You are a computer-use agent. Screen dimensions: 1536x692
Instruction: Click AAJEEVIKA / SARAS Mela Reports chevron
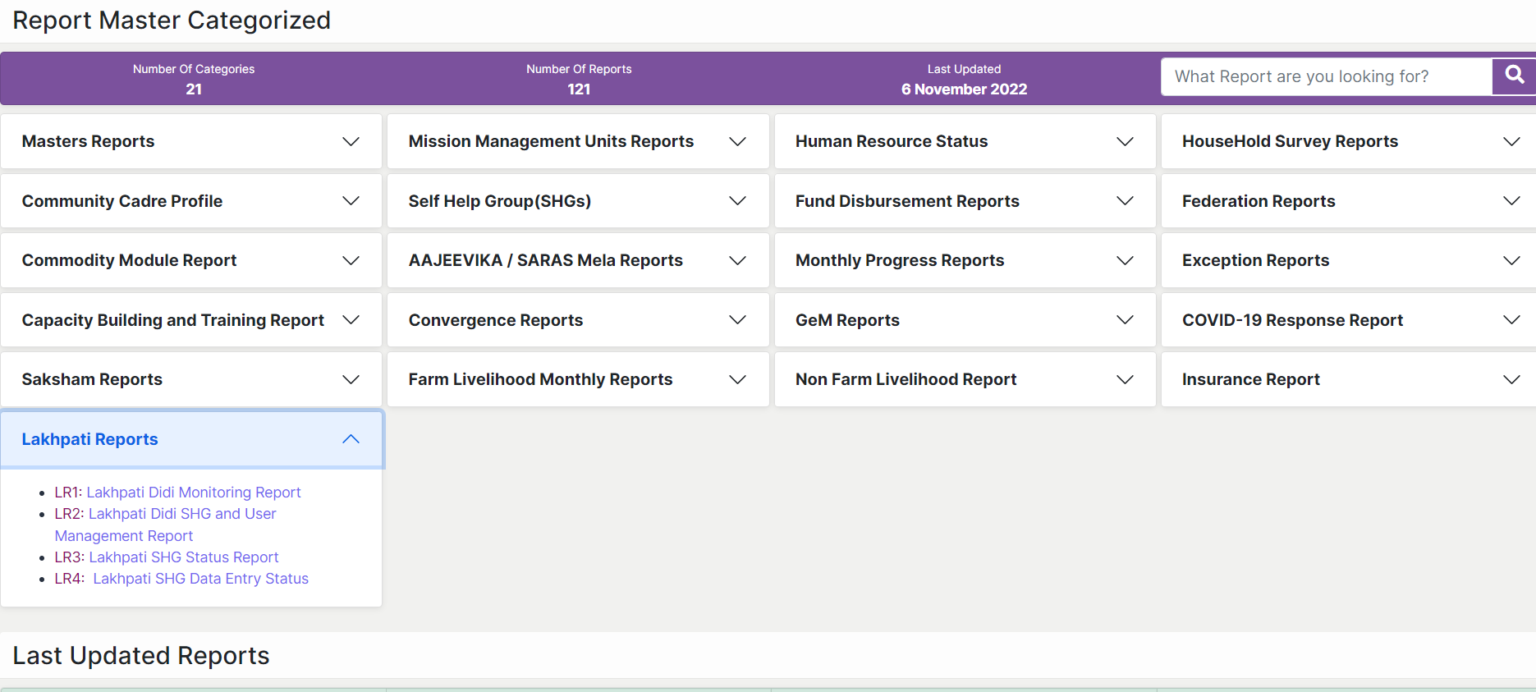[x=737, y=261]
